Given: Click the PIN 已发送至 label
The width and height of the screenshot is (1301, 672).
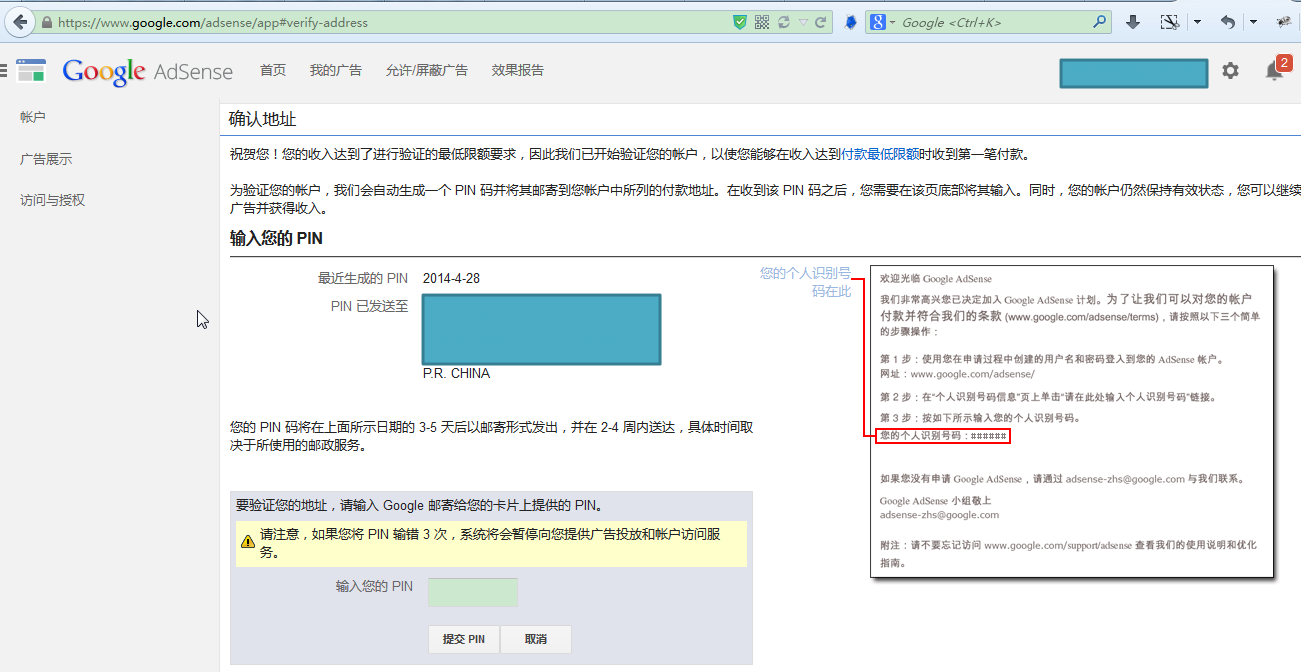Looking at the screenshot, I should click(x=369, y=307).
